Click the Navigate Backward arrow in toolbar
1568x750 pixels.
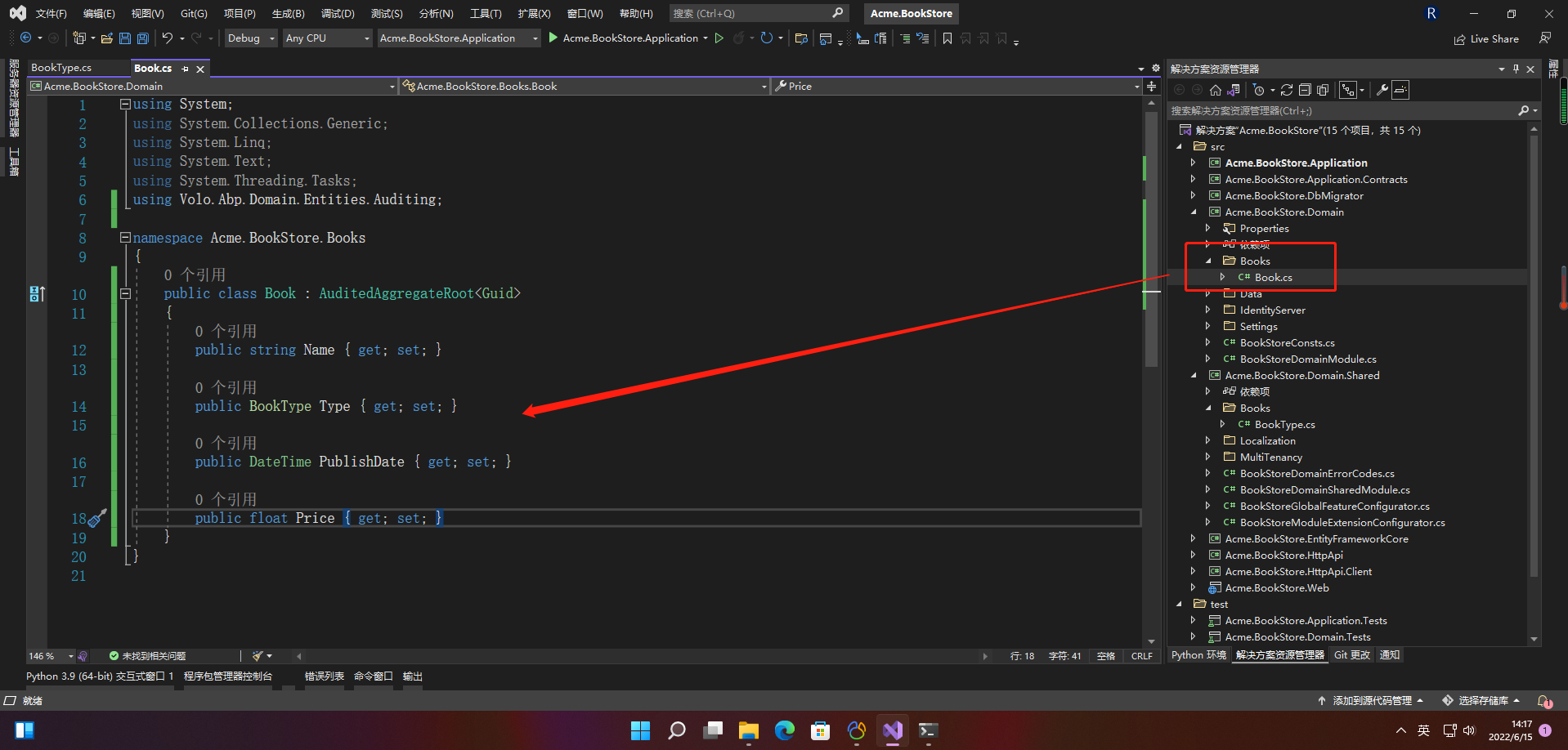tap(25, 38)
